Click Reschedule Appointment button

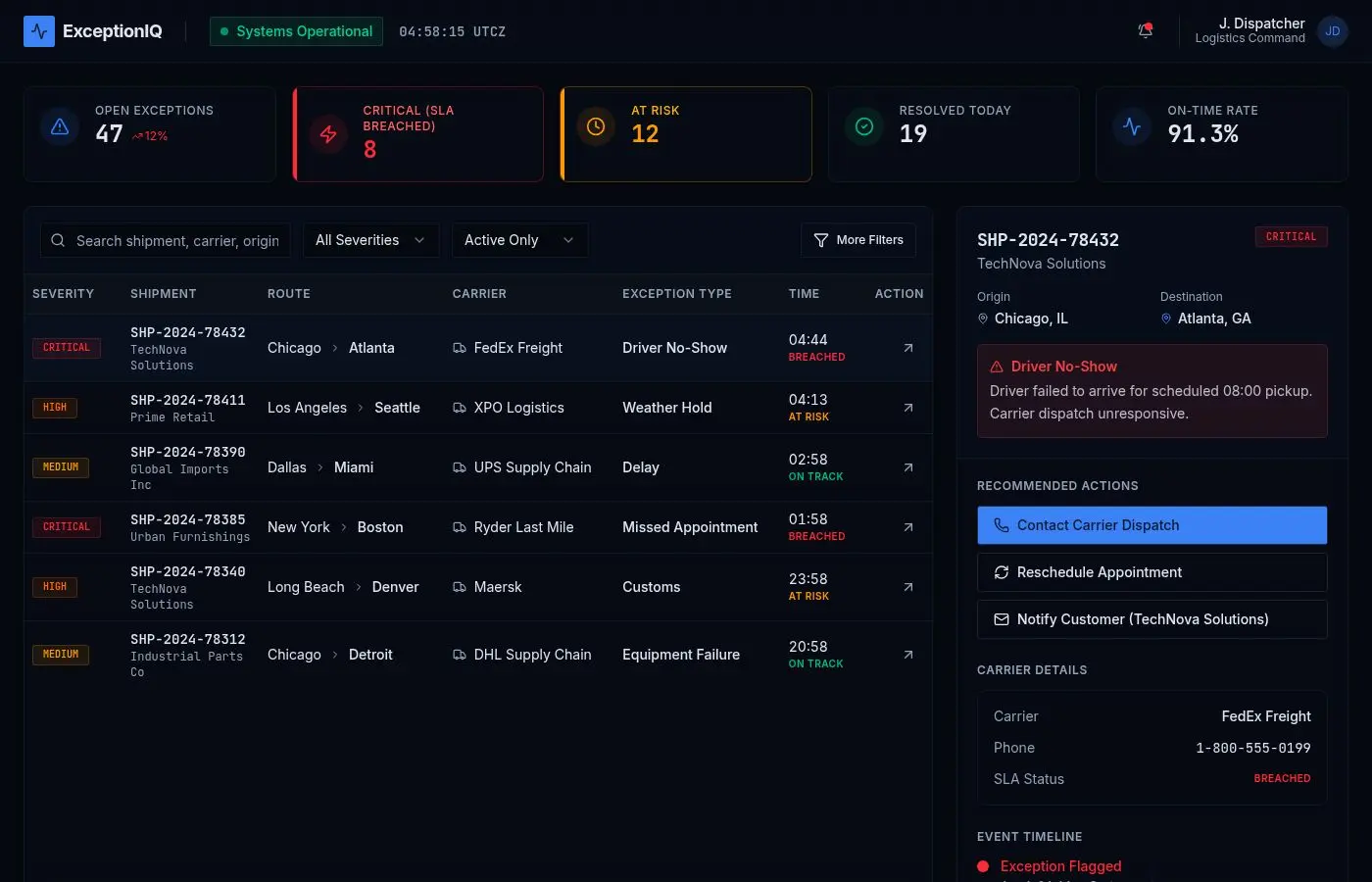click(1151, 572)
